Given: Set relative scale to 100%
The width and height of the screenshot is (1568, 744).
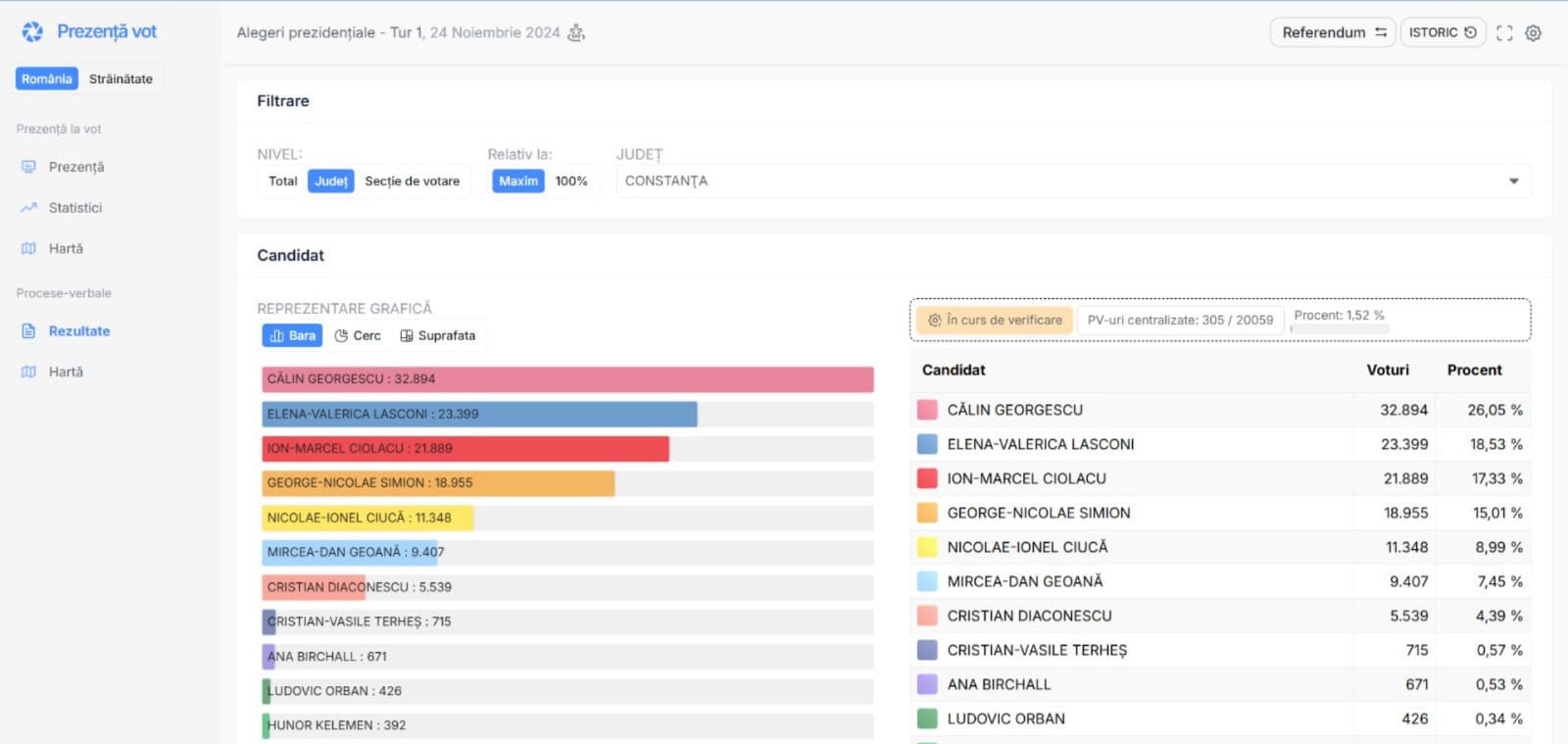Looking at the screenshot, I should pos(571,181).
